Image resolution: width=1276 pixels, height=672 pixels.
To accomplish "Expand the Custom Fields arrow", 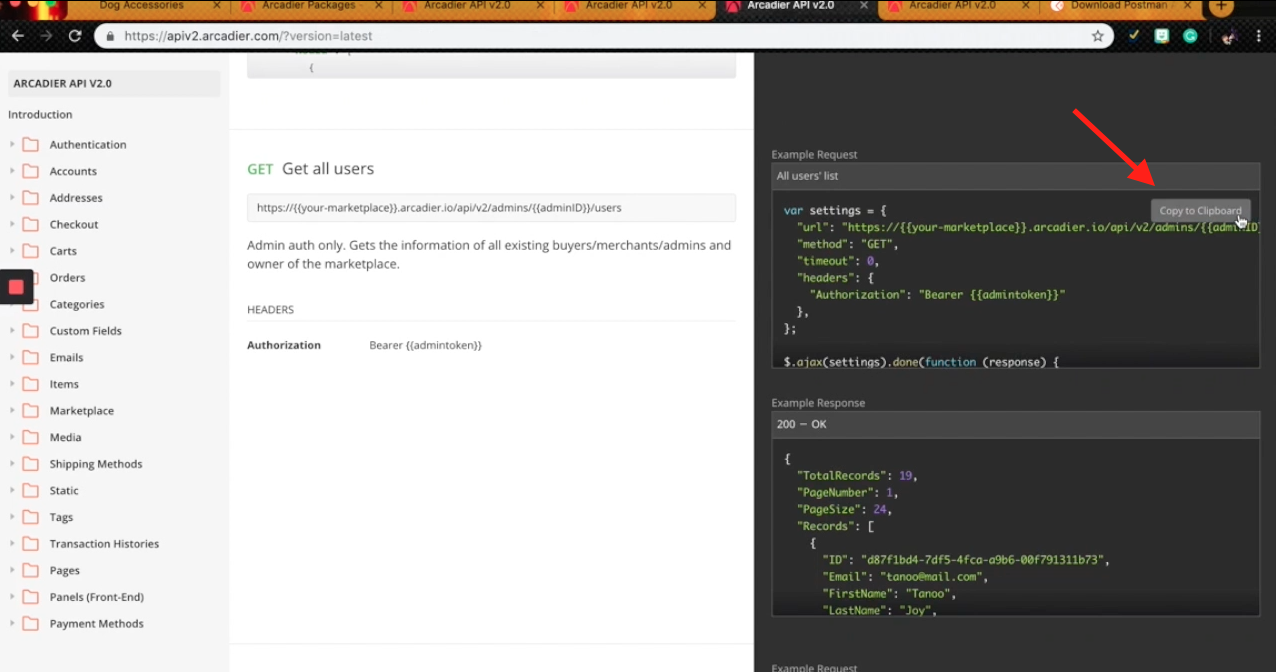I will pos(12,331).
